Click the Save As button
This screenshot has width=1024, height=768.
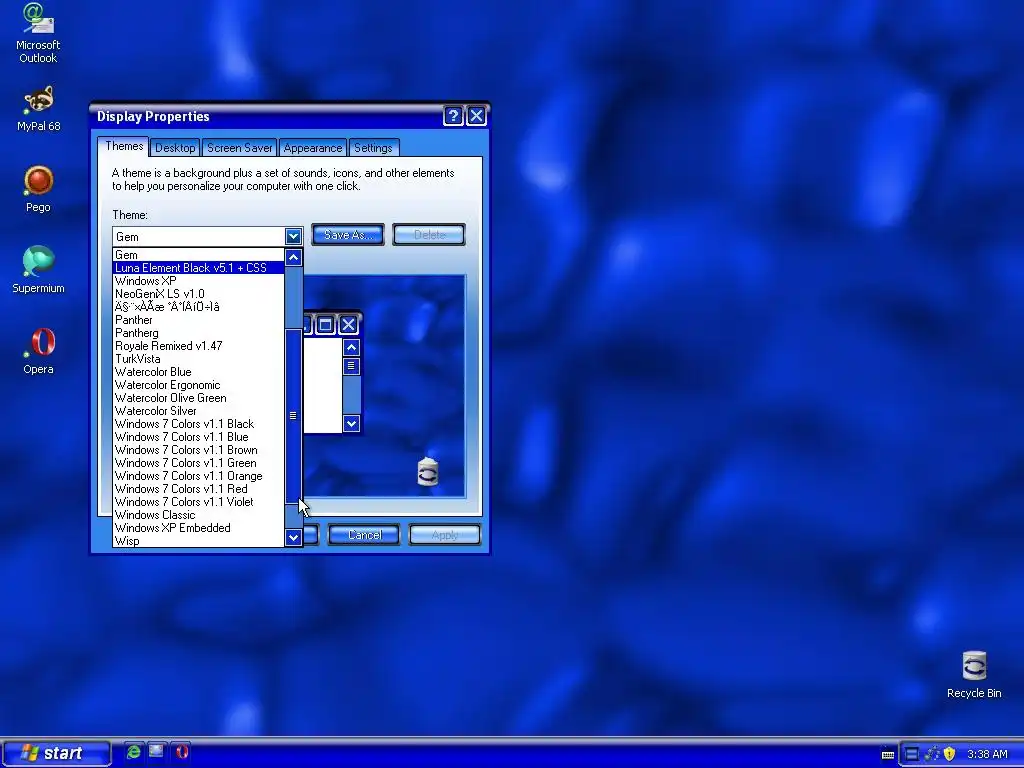(347, 235)
